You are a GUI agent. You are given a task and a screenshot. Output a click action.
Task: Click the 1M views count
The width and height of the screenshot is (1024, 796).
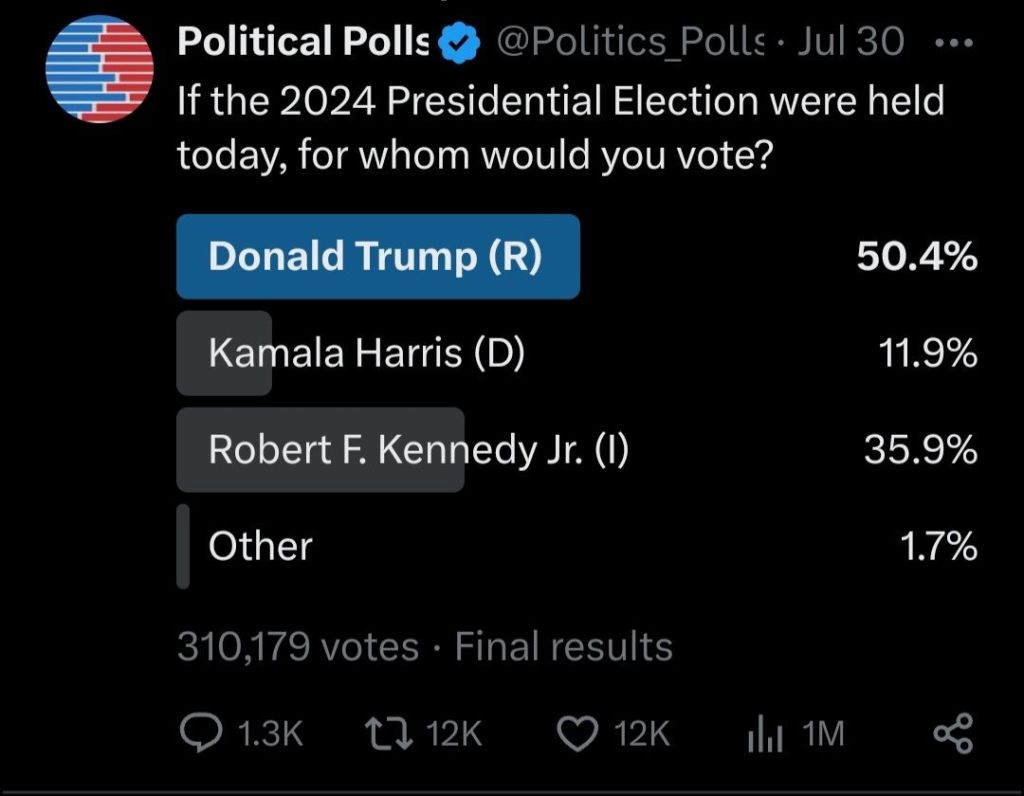tap(824, 736)
